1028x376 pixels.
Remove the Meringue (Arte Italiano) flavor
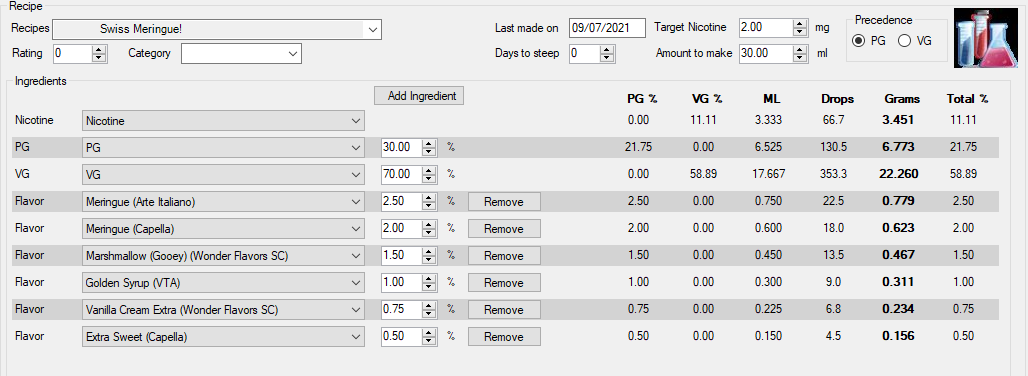click(504, 202)
